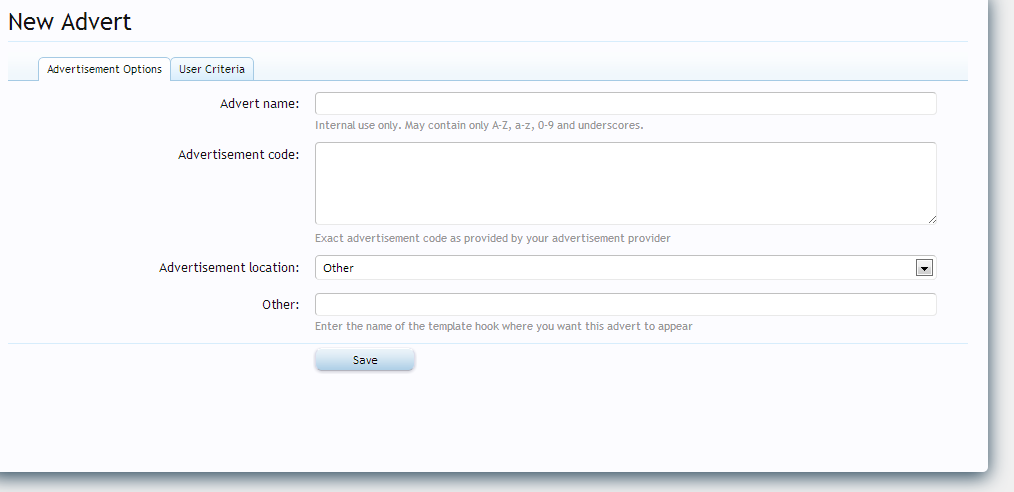The image size is (1014, 492).
Task: Click the 'Advertisement location:' label
Action: pyautogui.click(x=229, y=267)
